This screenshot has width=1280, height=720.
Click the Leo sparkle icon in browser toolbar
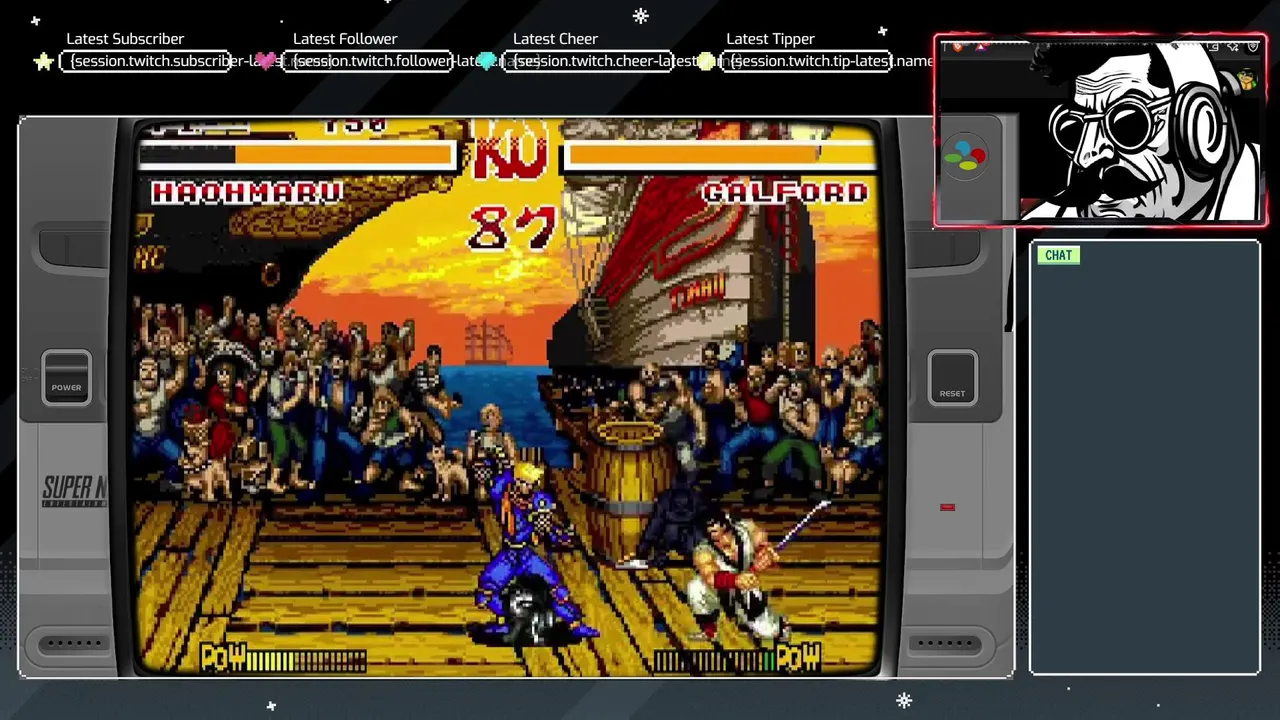tap(1233, 47)
